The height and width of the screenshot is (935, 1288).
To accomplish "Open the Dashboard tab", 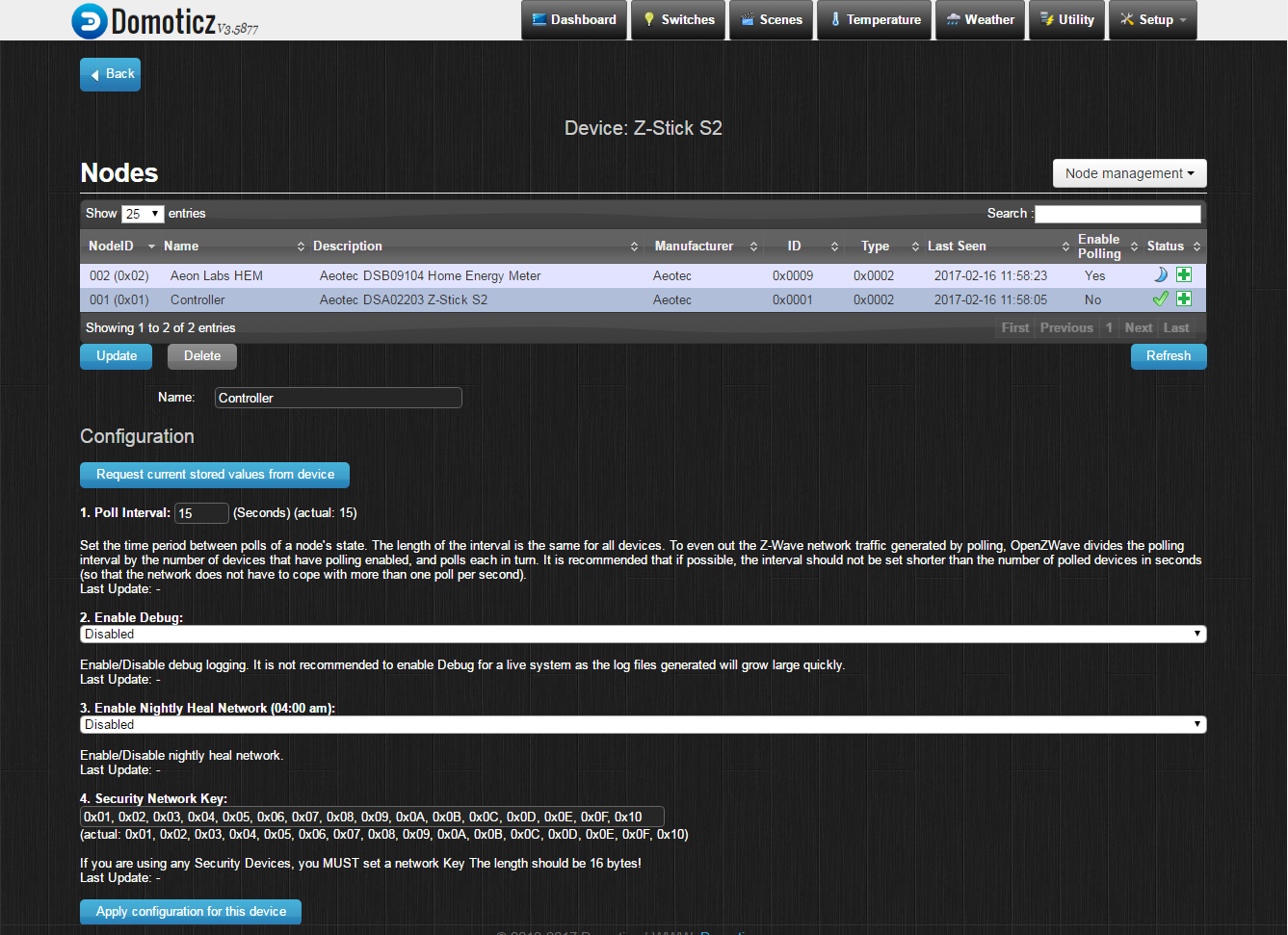I will point(574,20).
